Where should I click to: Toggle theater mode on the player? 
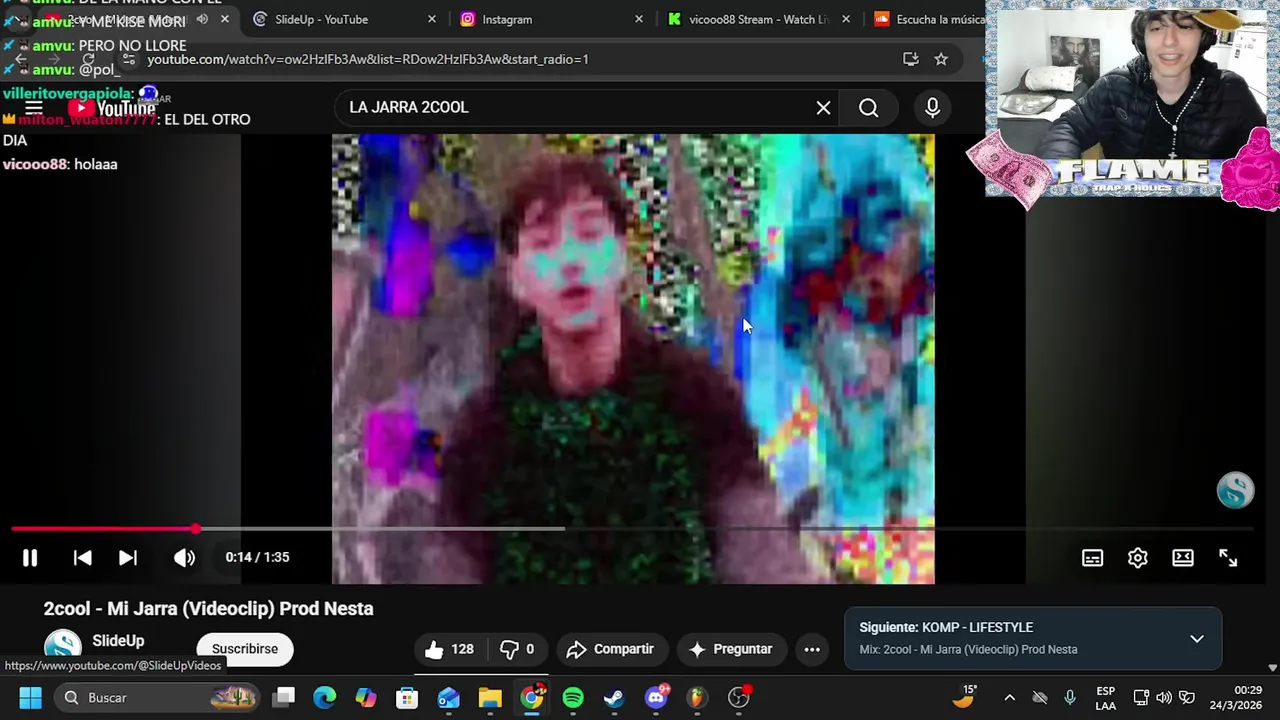(x=1183, y=558)
